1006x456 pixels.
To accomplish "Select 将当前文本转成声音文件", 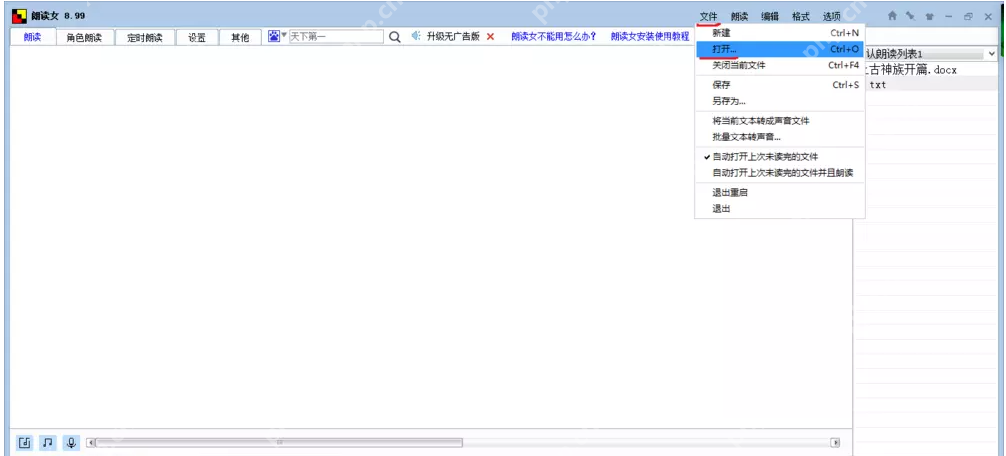I will [x=780, y=121].
